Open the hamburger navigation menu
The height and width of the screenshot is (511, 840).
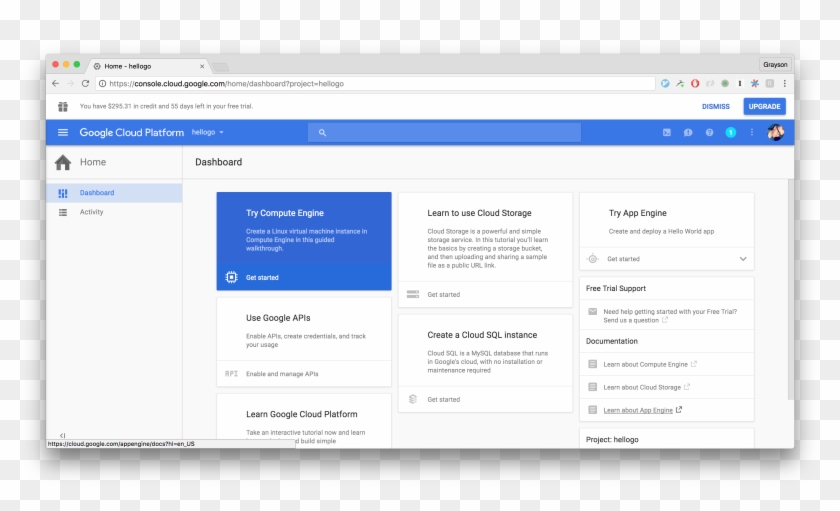point(63,132)
